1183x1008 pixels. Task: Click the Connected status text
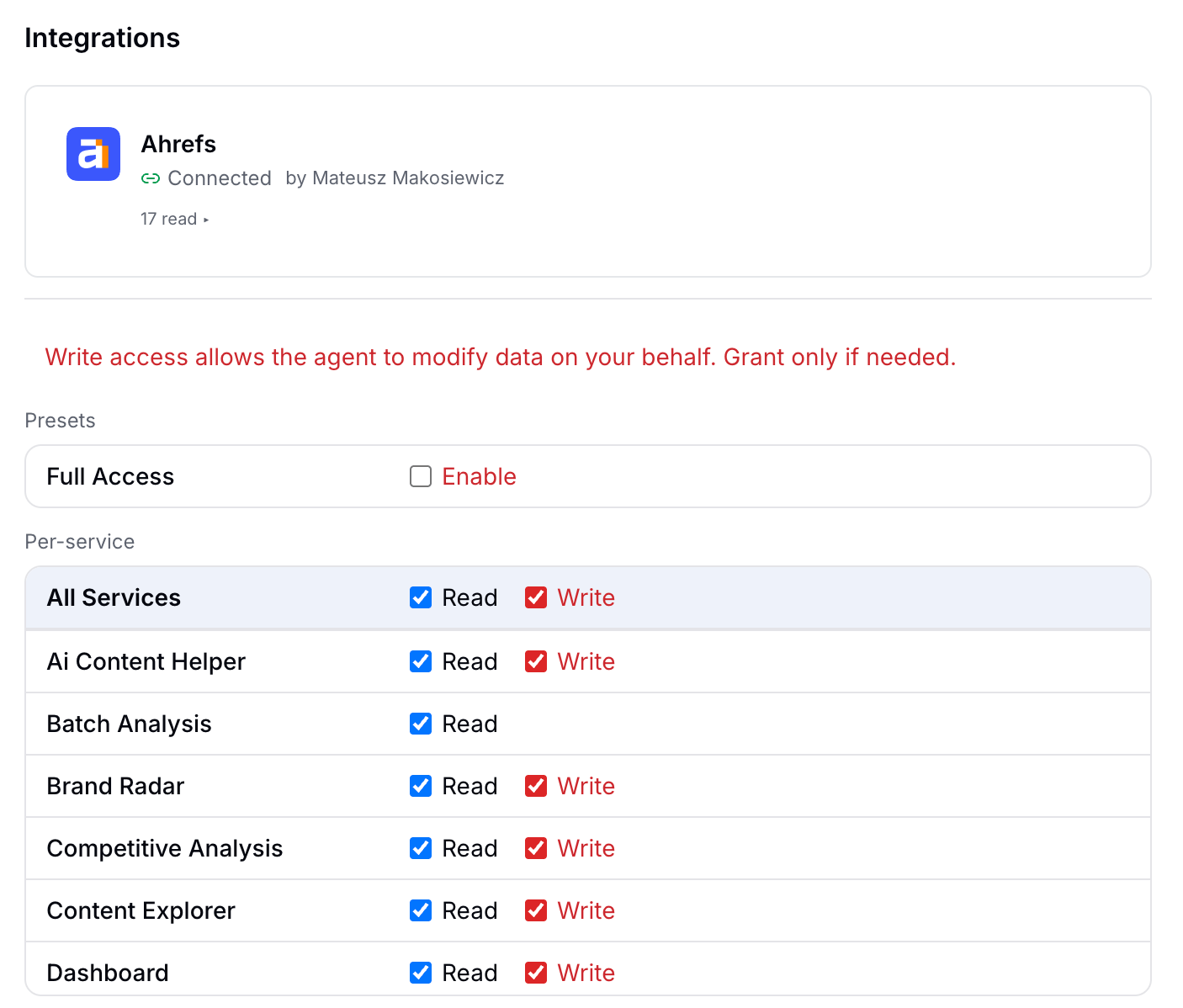point(220,178)
